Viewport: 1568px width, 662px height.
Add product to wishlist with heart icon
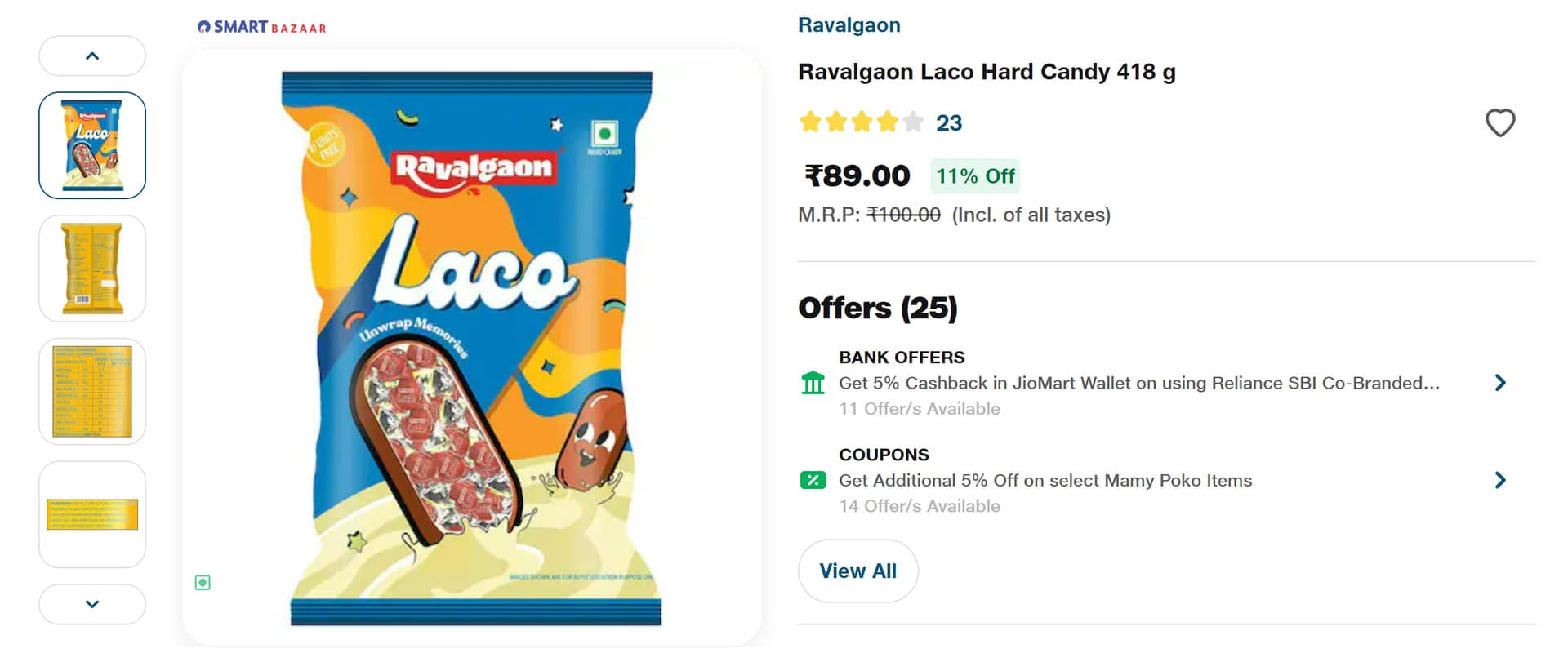tap(1499, 123)
